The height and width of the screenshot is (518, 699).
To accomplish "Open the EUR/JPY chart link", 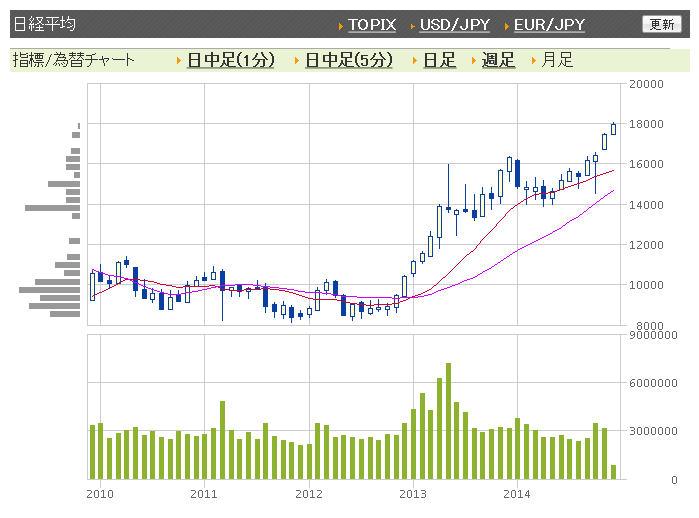I will (x=549, y=25).
